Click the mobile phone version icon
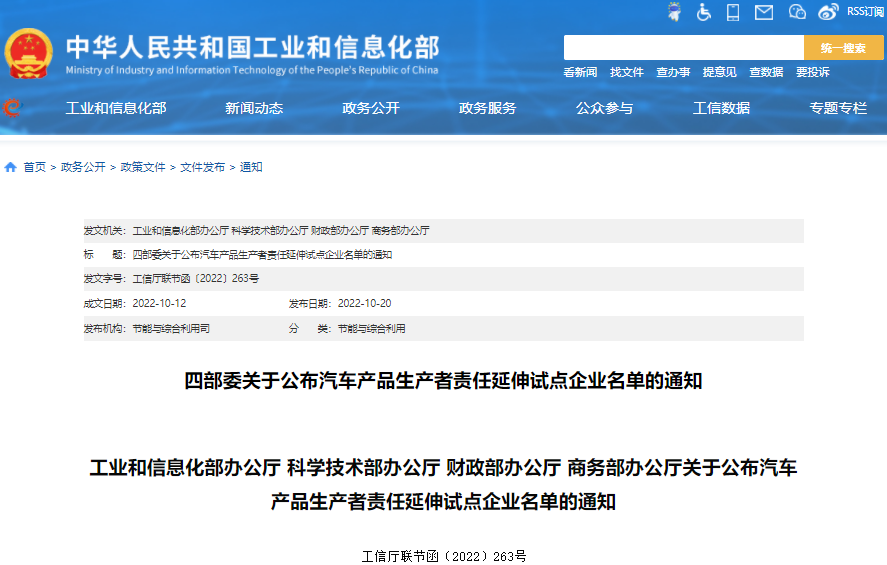 [x=733, y=12]
